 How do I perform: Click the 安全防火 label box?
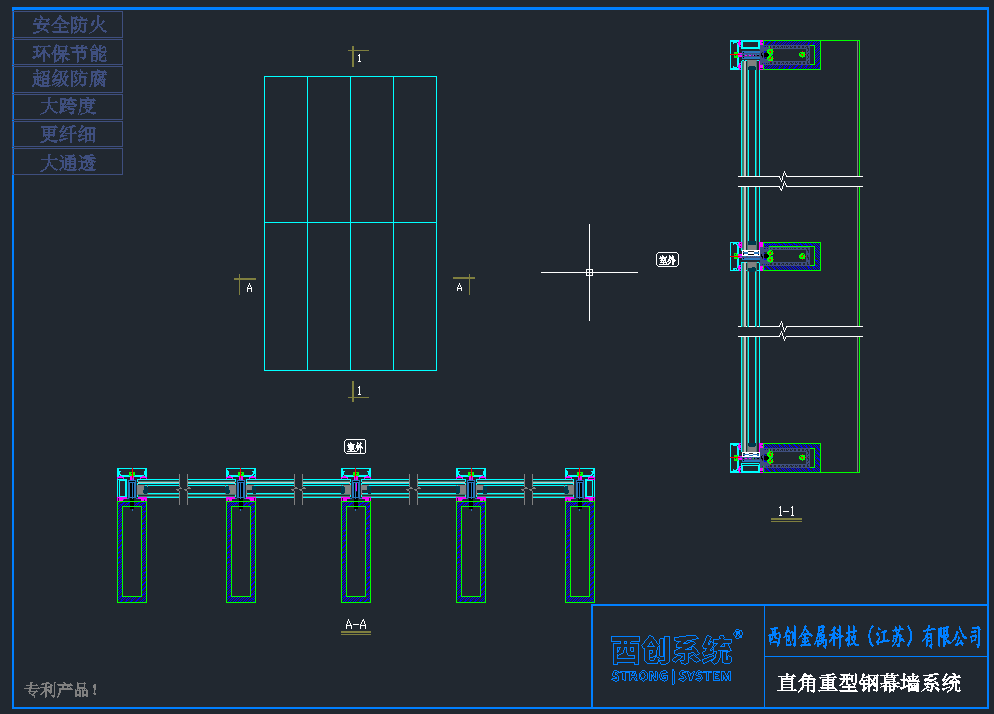point(68,25)
